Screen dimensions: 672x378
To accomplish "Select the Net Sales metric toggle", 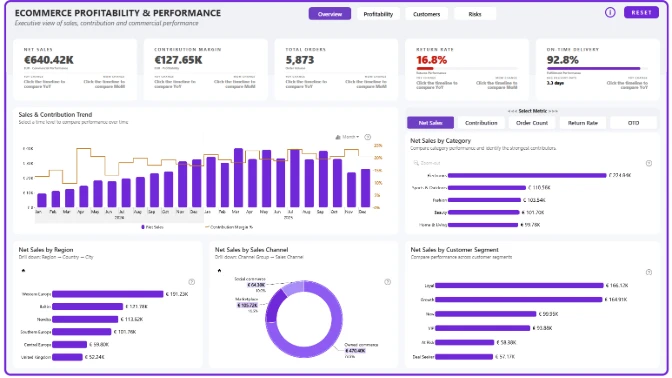I will pos(430,123).
